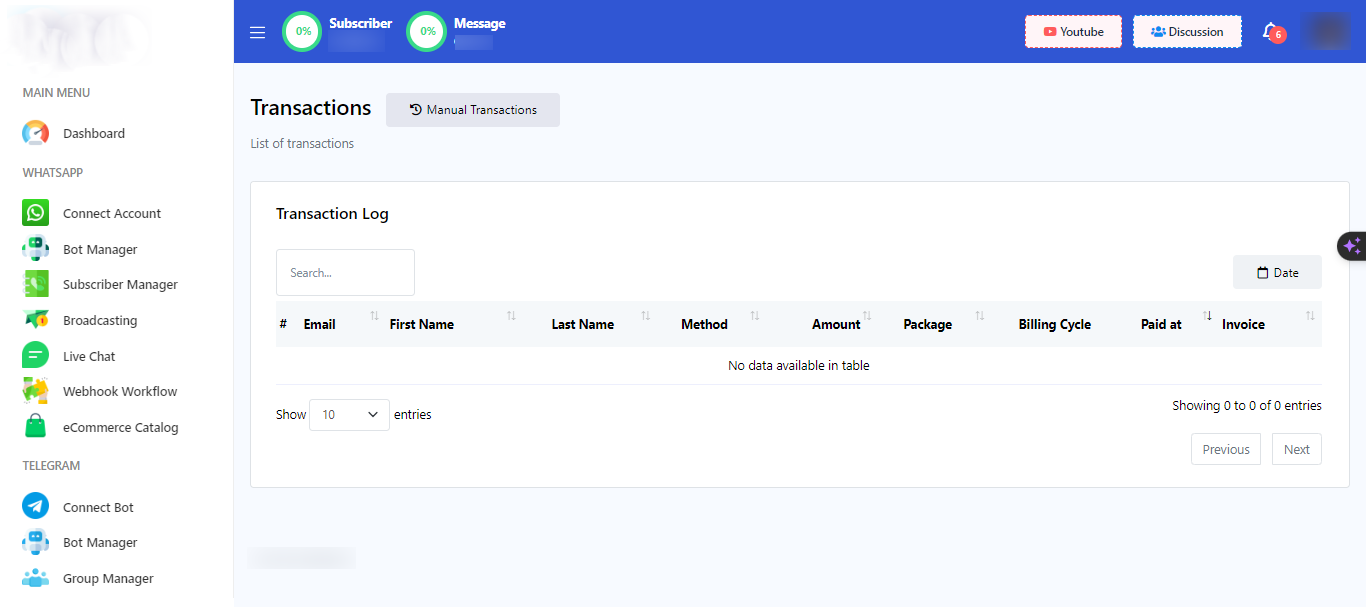Click the transaction Search input field
Viewport: 1366px width, 607px height.
pyautogui.click(x=345, y=272)
